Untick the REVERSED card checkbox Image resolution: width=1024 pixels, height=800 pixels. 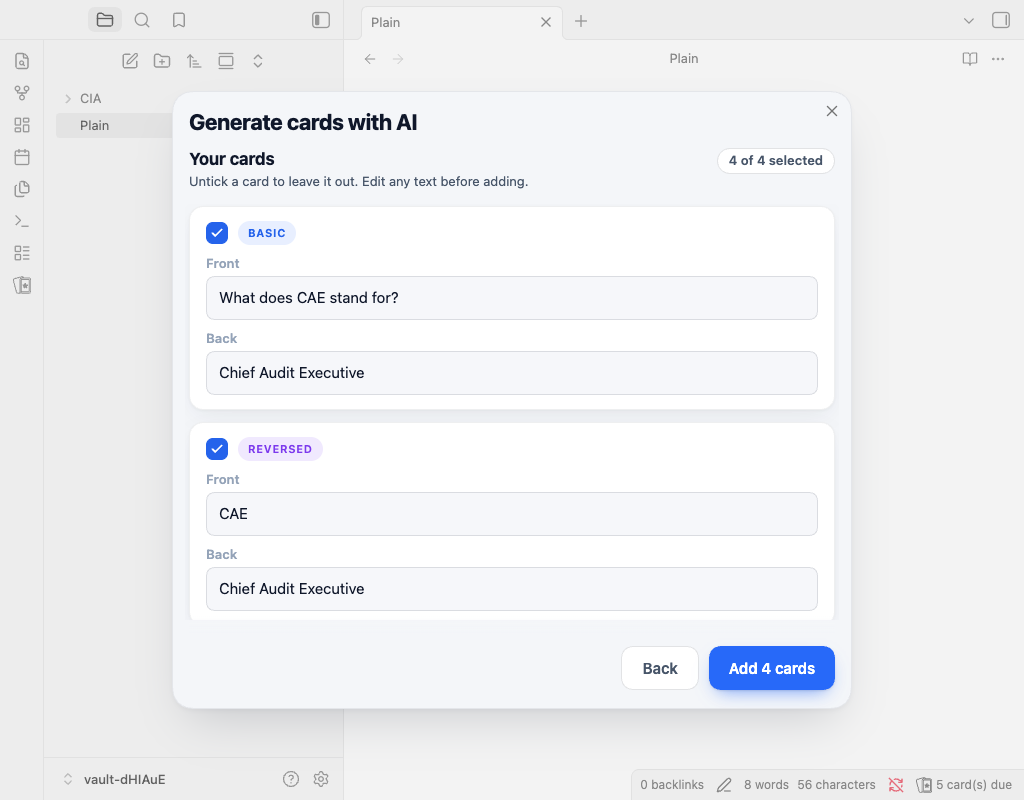(x=217, y=449)
